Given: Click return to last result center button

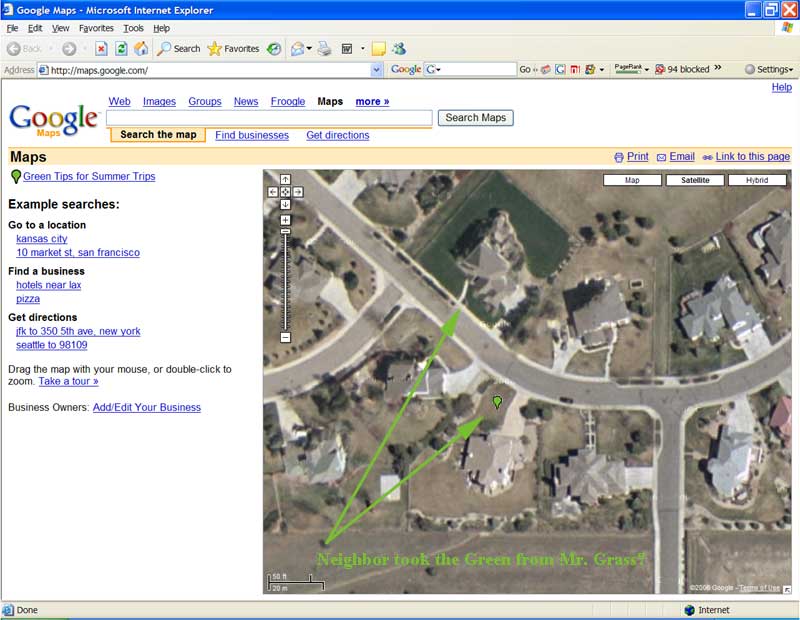Looking at the screenshot, I should coord(286,192).
